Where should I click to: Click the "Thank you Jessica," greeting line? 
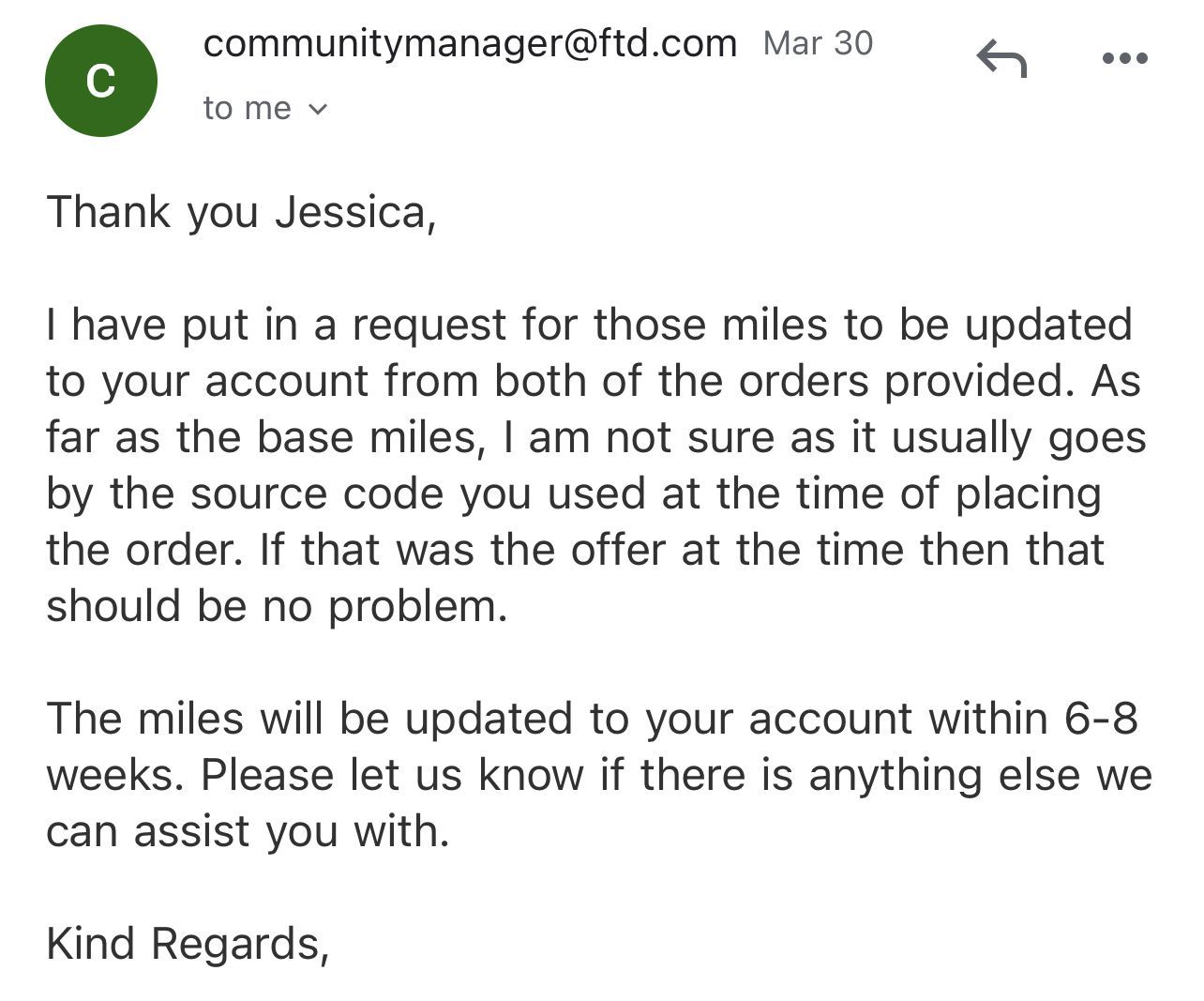(242, 212)
